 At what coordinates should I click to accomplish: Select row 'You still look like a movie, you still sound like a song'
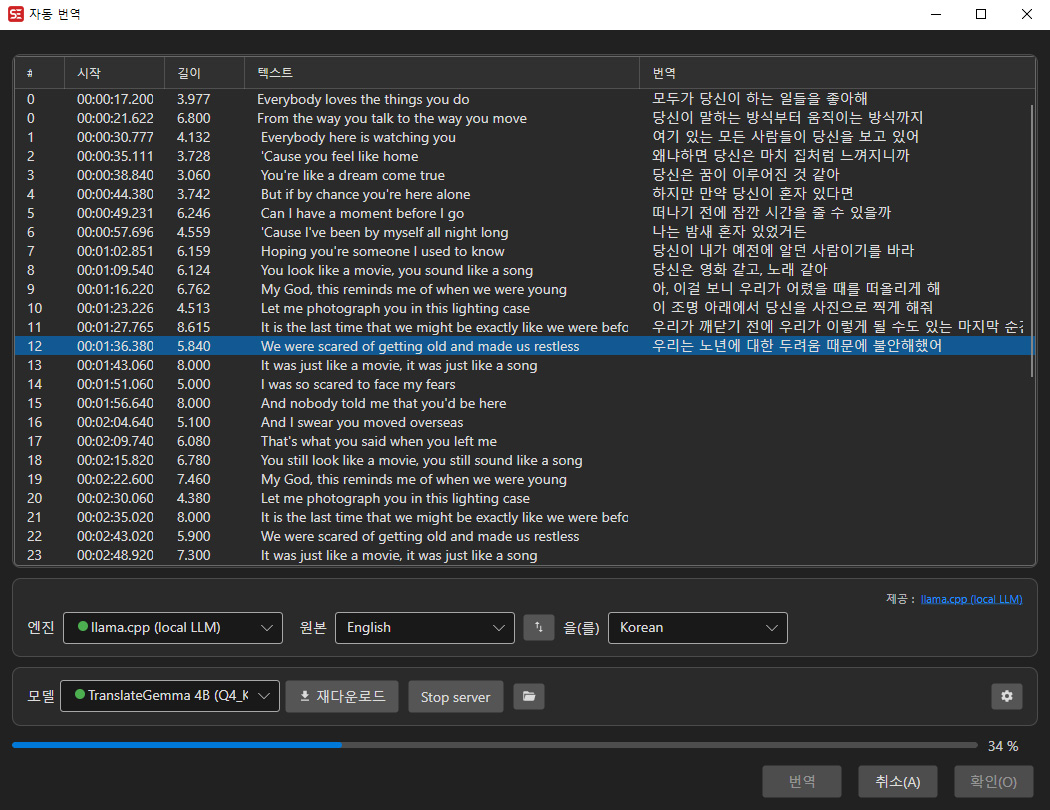click(x=522, y=461)
